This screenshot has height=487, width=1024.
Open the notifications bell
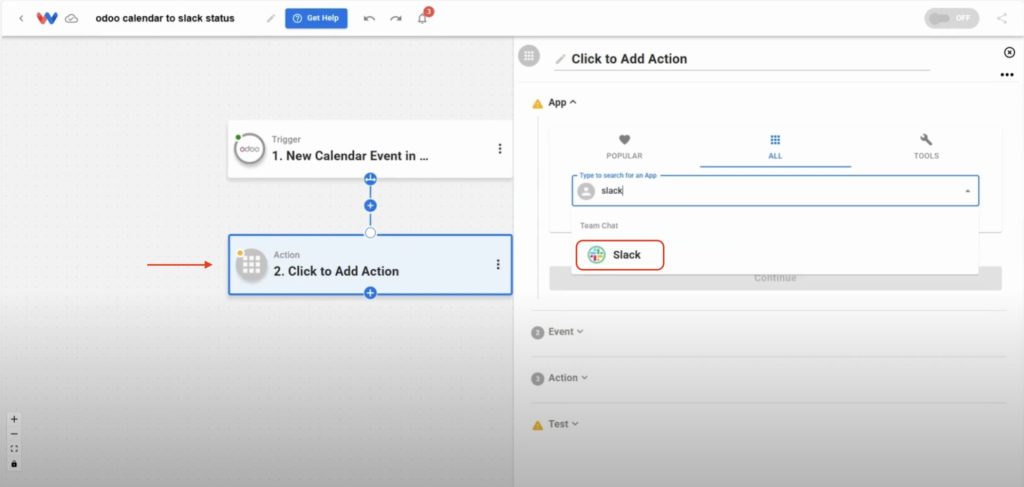pos(423,18)
